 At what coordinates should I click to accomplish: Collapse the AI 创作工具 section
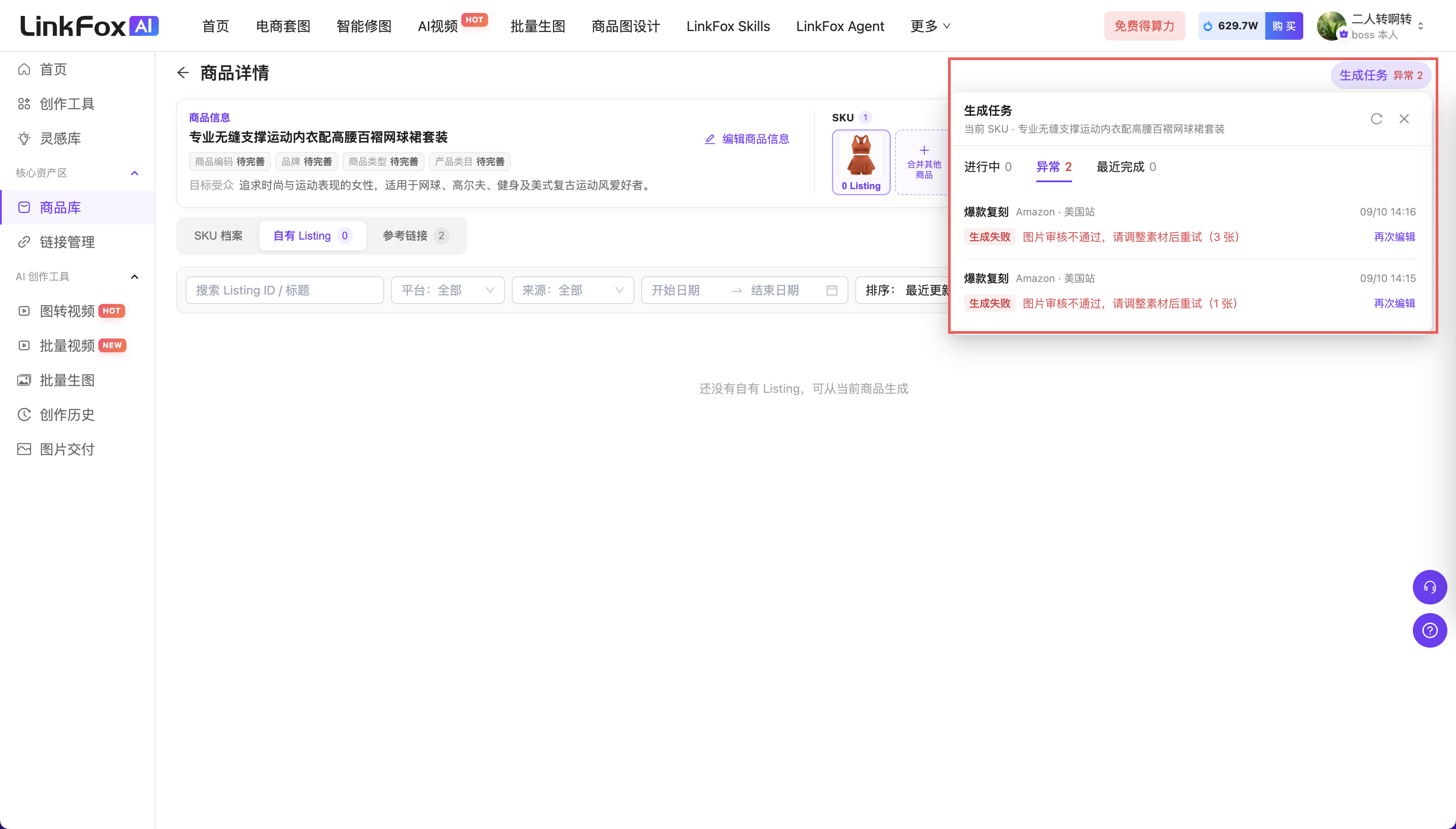[x=135, y=277]
